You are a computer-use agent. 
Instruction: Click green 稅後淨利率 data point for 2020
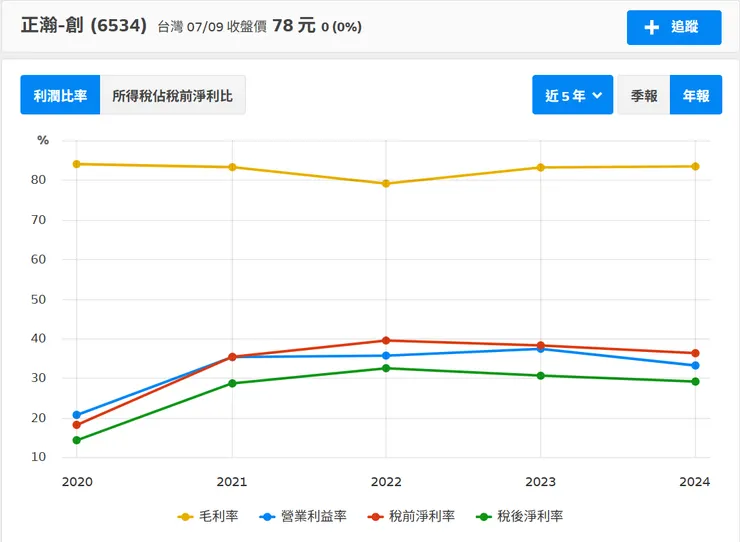(x=77, y=440)
